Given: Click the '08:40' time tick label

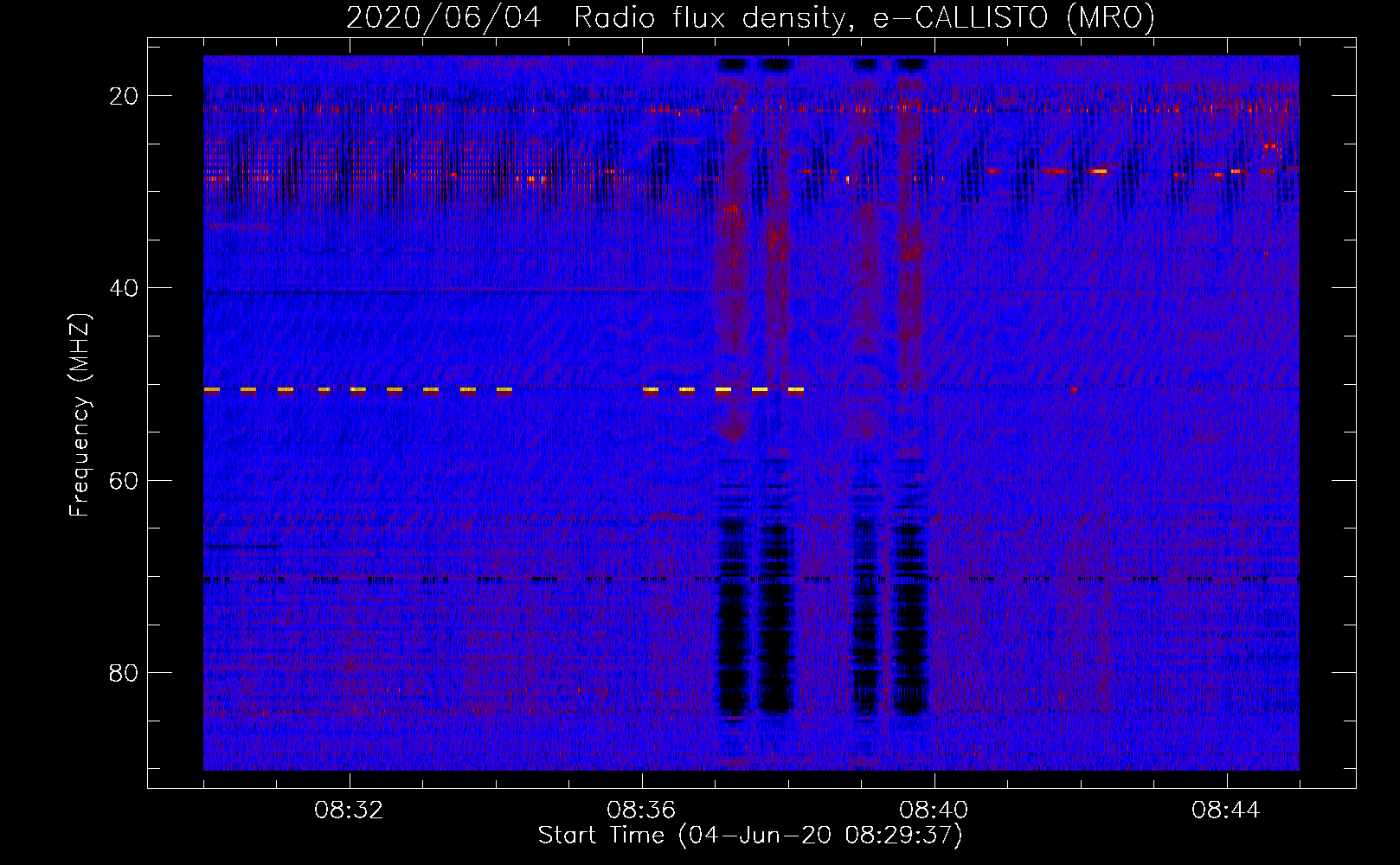Looking at the screenshot, I should click(934, 811).
